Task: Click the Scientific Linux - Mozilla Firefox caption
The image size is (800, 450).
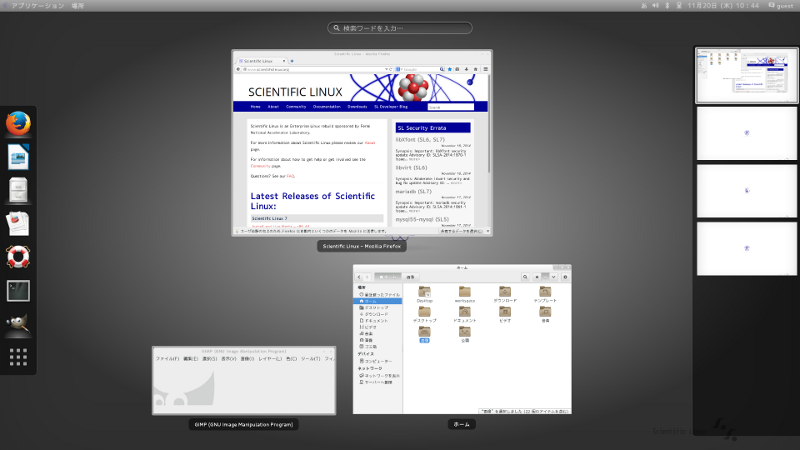Action: (362, 246)
